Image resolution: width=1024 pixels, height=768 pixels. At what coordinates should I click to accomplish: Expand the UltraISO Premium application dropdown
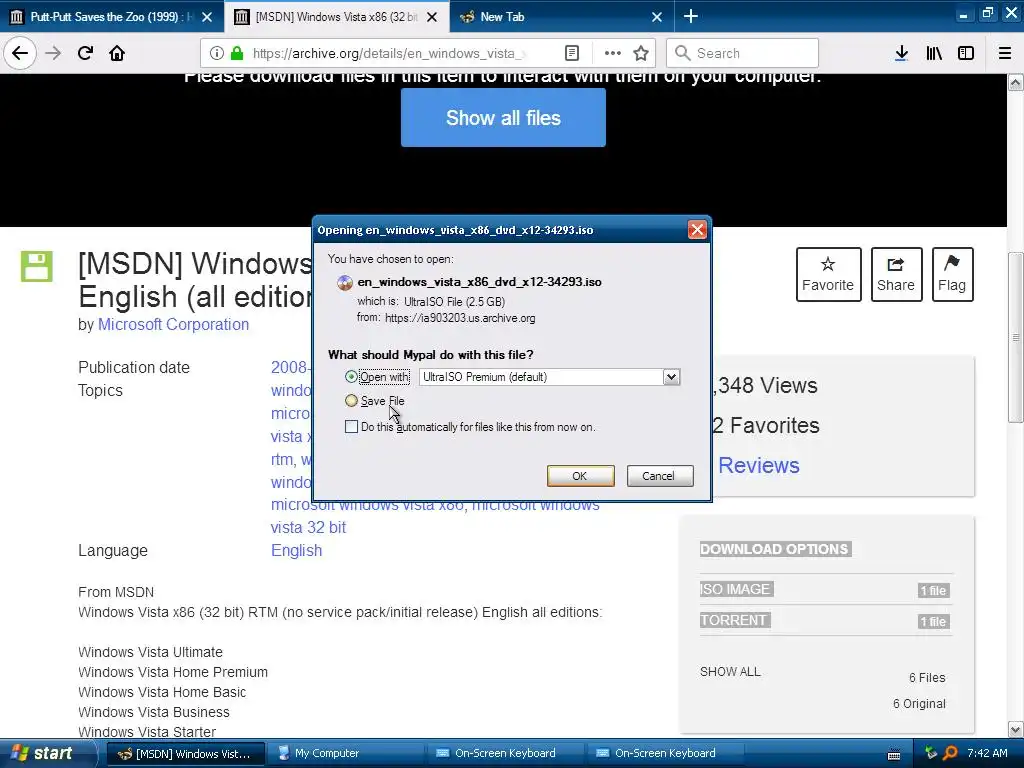pos(671,377)
